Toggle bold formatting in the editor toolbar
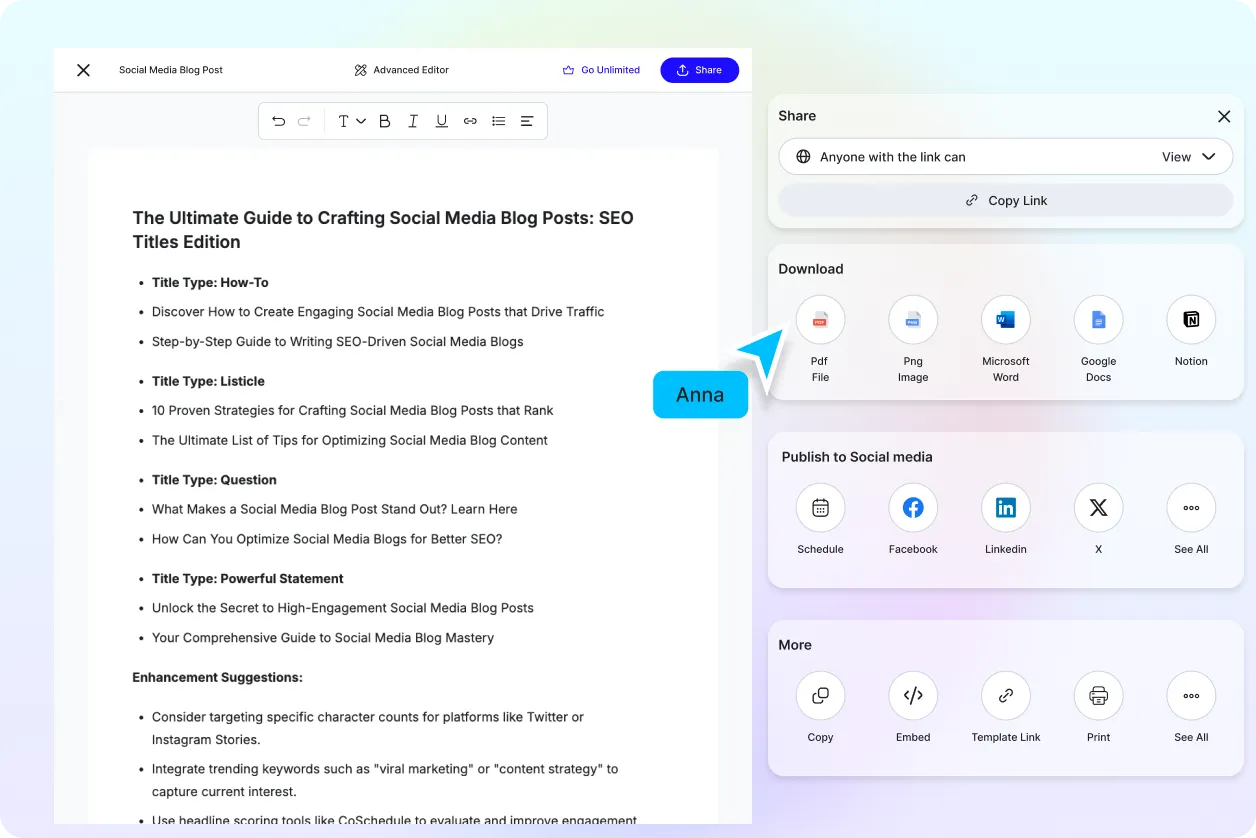The width and height of the screenshot is (1256, 838). [384, 120]
